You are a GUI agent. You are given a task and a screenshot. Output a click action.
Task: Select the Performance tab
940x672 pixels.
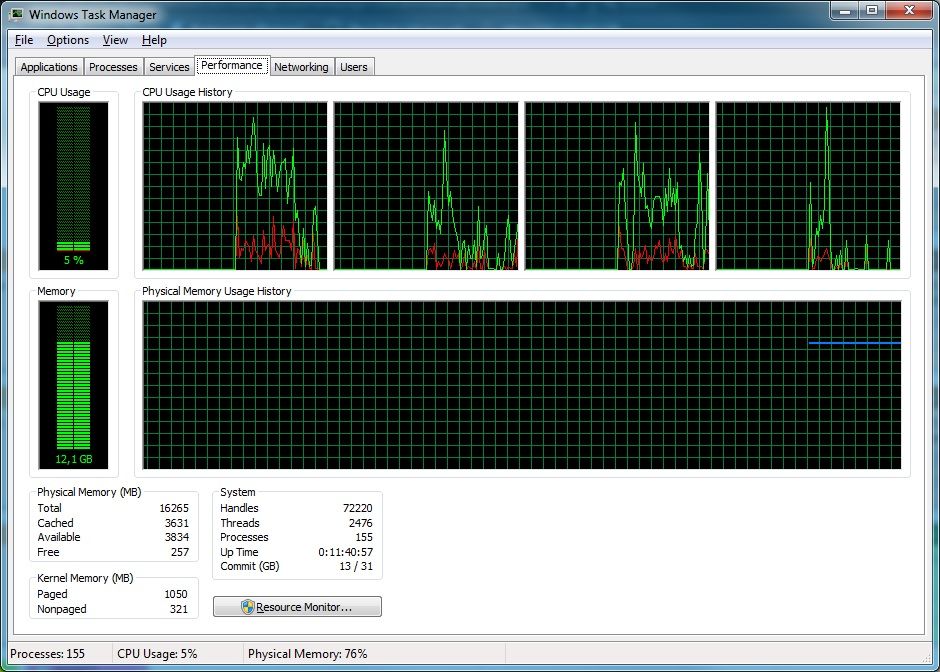coord(232,65)
